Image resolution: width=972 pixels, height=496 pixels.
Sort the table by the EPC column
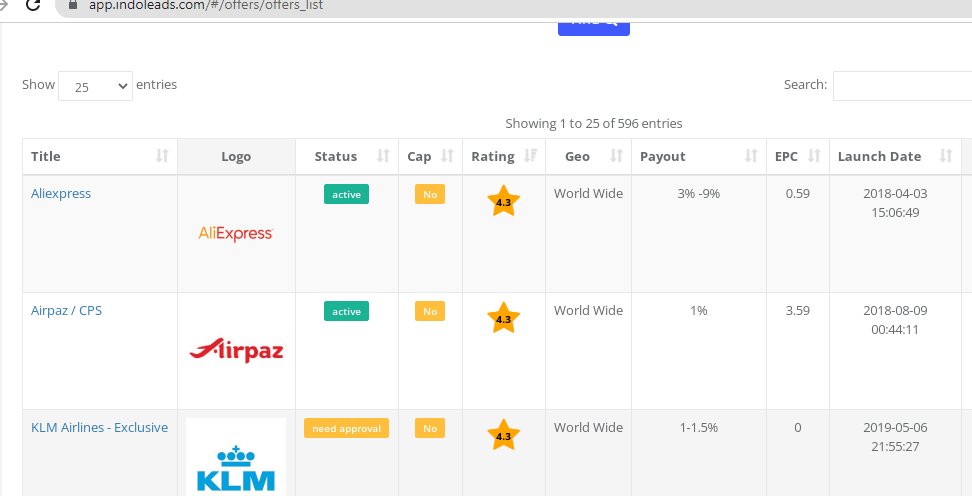[x=798, y=156]
